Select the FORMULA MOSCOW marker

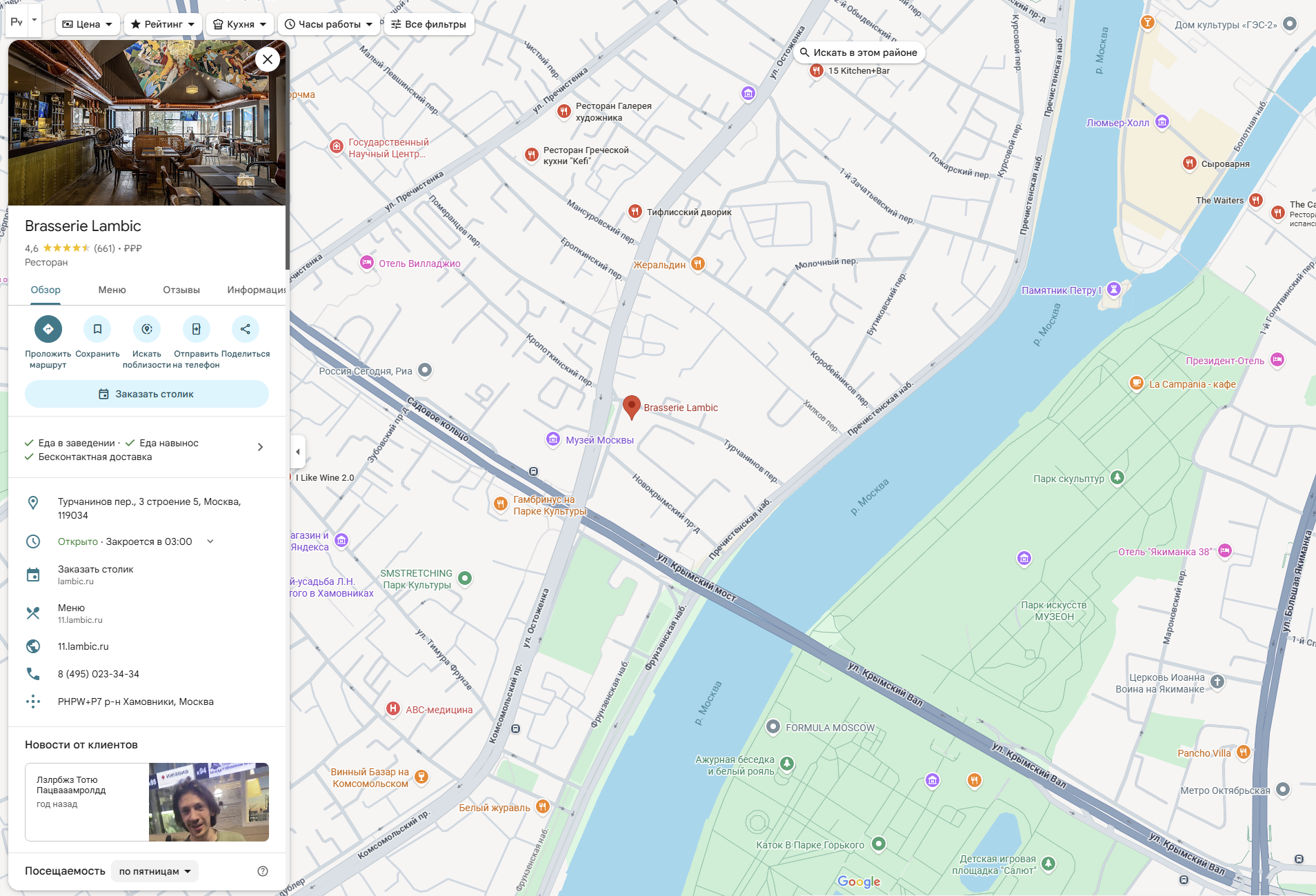[x=773, y=726]
